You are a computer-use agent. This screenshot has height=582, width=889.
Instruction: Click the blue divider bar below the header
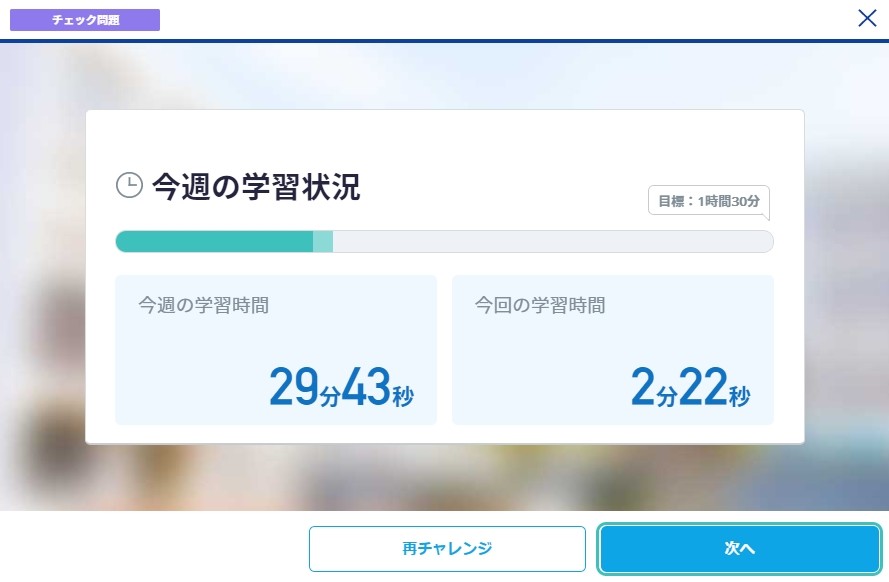pyautogui.click(x=444, y=41)
